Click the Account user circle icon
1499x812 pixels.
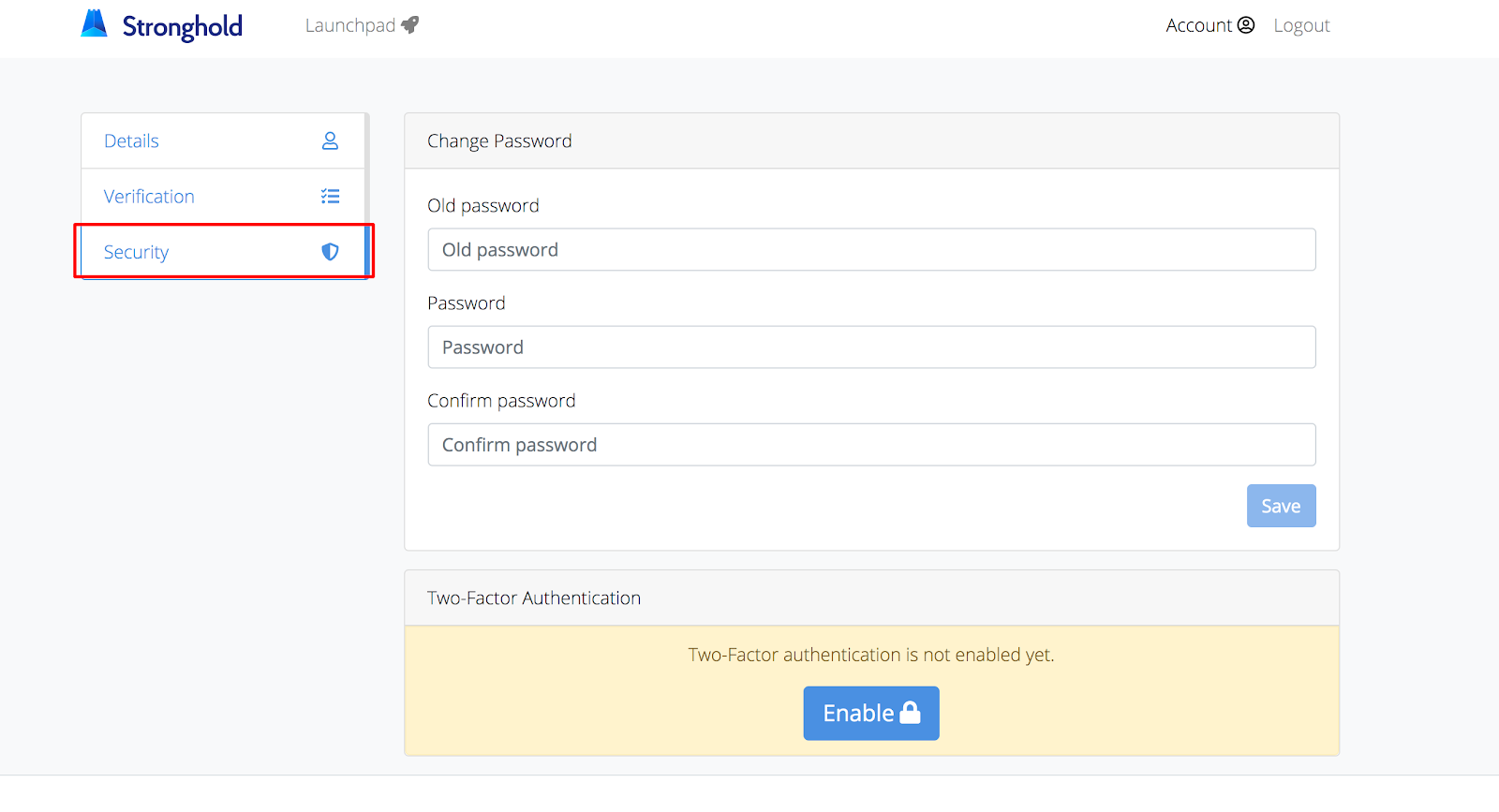[x=1246, y=25]
